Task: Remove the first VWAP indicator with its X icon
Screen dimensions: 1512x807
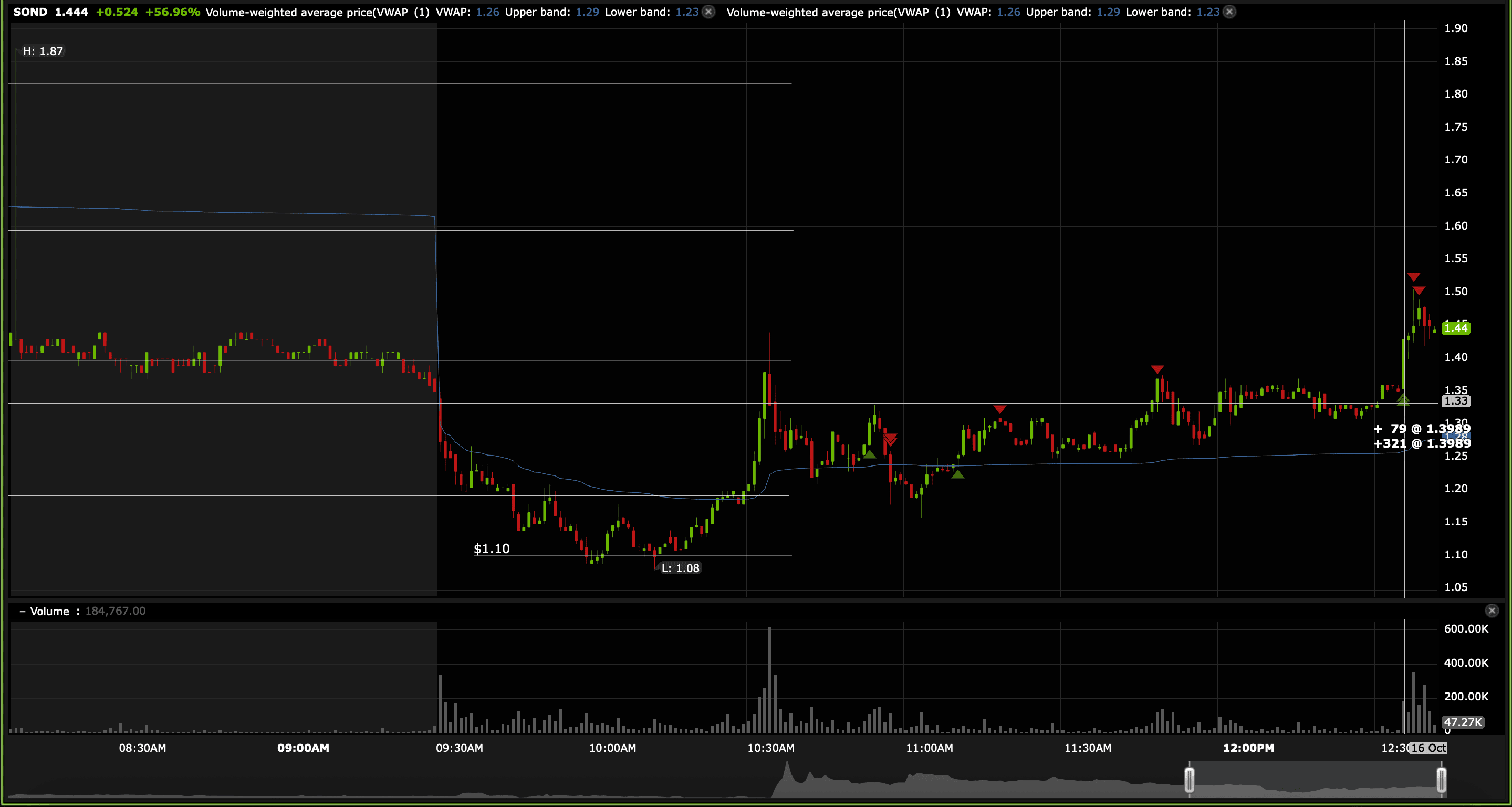Action: pos(708,12)
